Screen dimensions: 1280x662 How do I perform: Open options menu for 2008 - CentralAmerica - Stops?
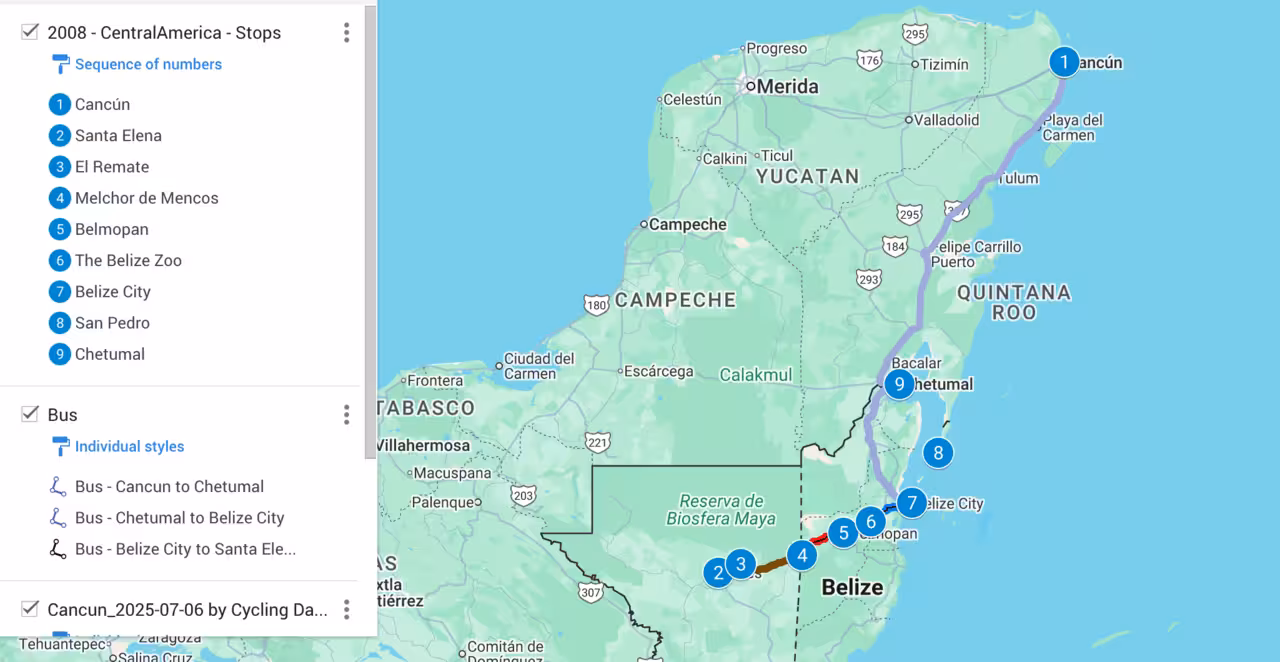[x=346, y=33]
